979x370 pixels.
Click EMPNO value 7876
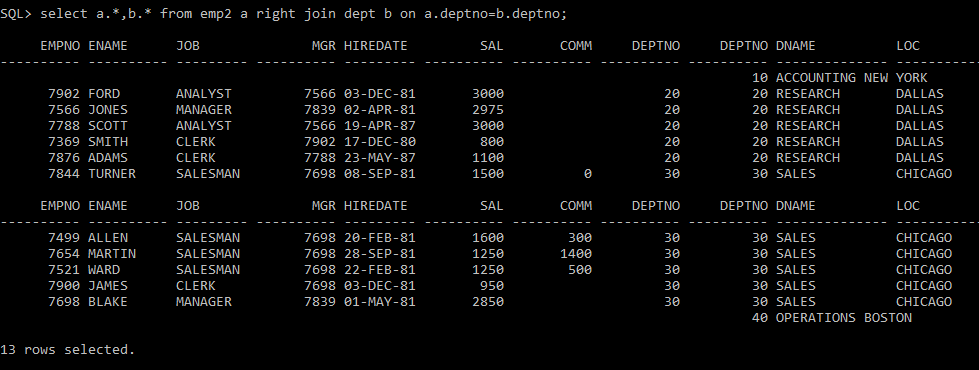point(64,158)
